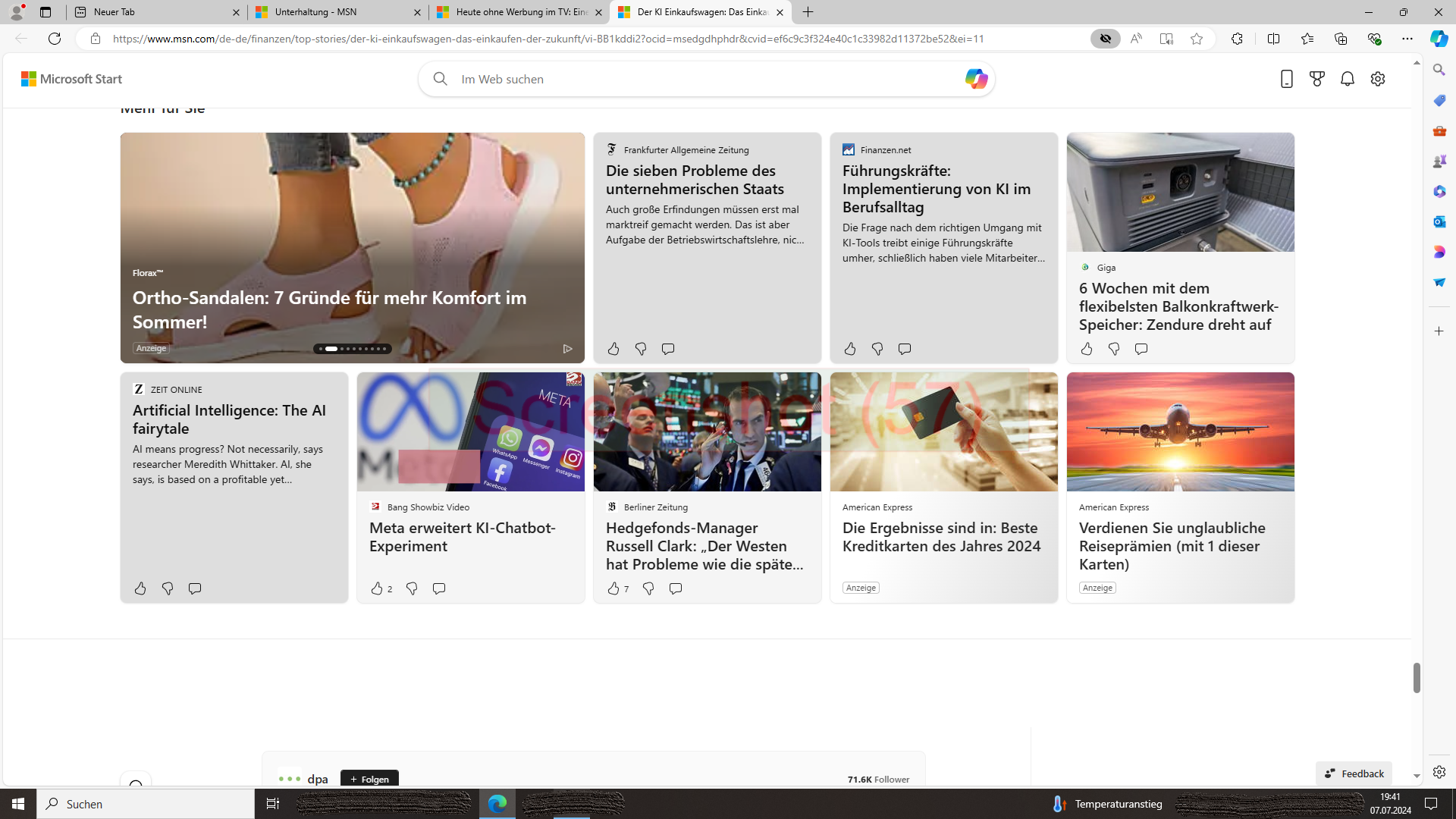Like the Hedgefonds-Manager Russell Clark article

613,588
